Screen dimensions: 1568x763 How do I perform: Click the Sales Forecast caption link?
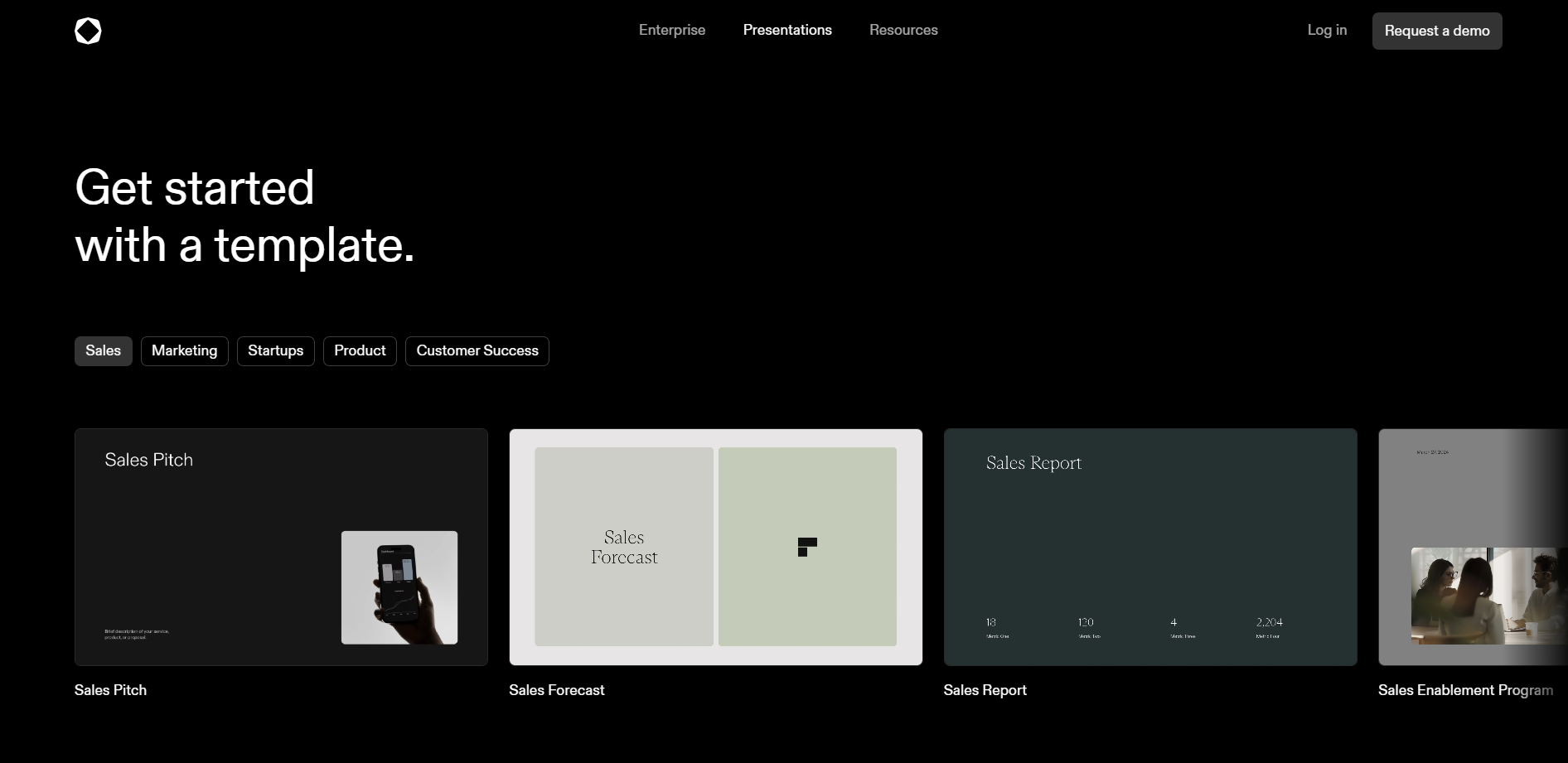(x=557, y=690)
